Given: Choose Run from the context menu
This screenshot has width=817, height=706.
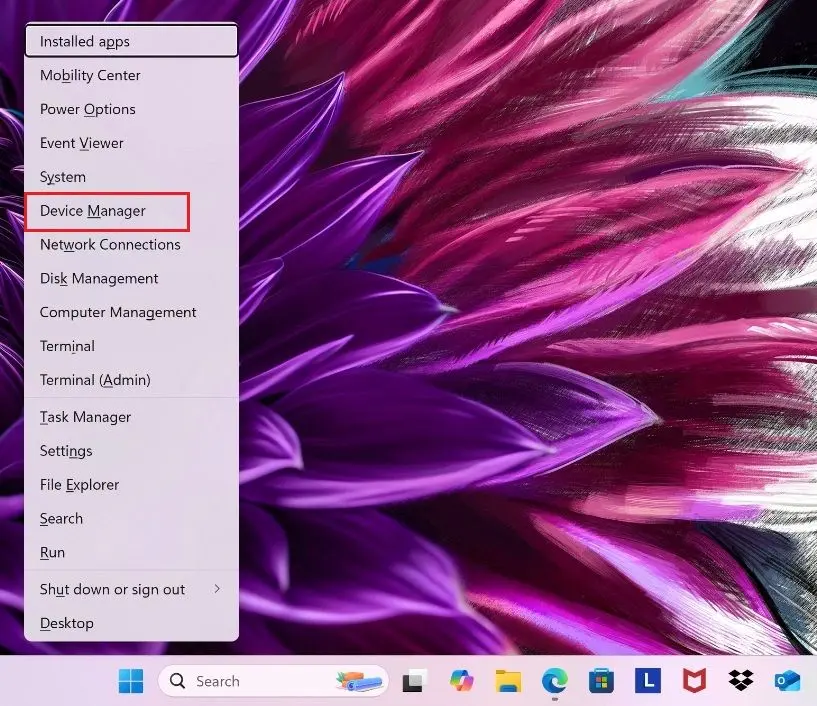Looking at the screenshot, I should [53, 552].
